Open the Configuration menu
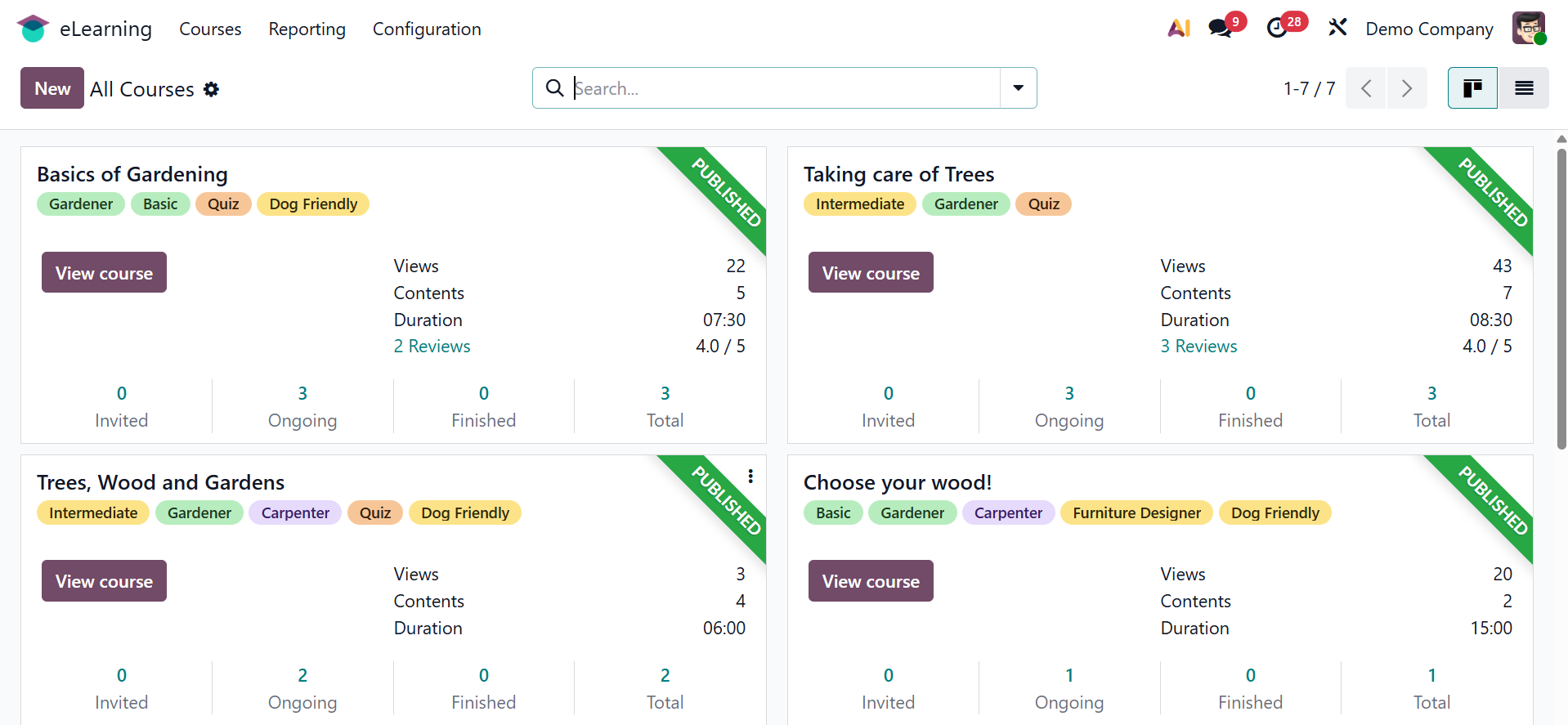The height and width of the screenshot is (725, 1568). [x=427, y=29]
